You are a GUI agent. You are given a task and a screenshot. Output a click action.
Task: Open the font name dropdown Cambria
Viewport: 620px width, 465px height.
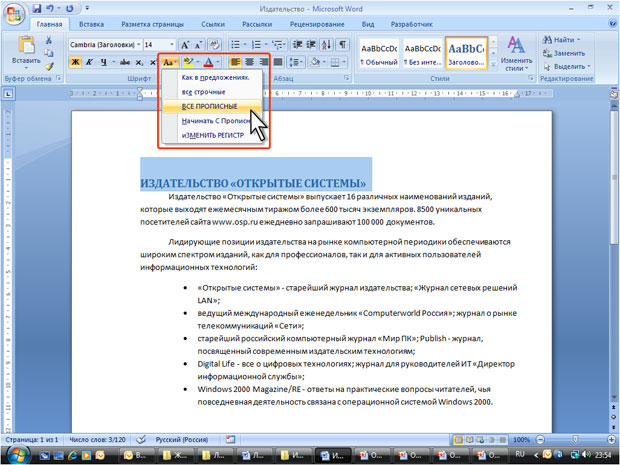coord(139,45)
